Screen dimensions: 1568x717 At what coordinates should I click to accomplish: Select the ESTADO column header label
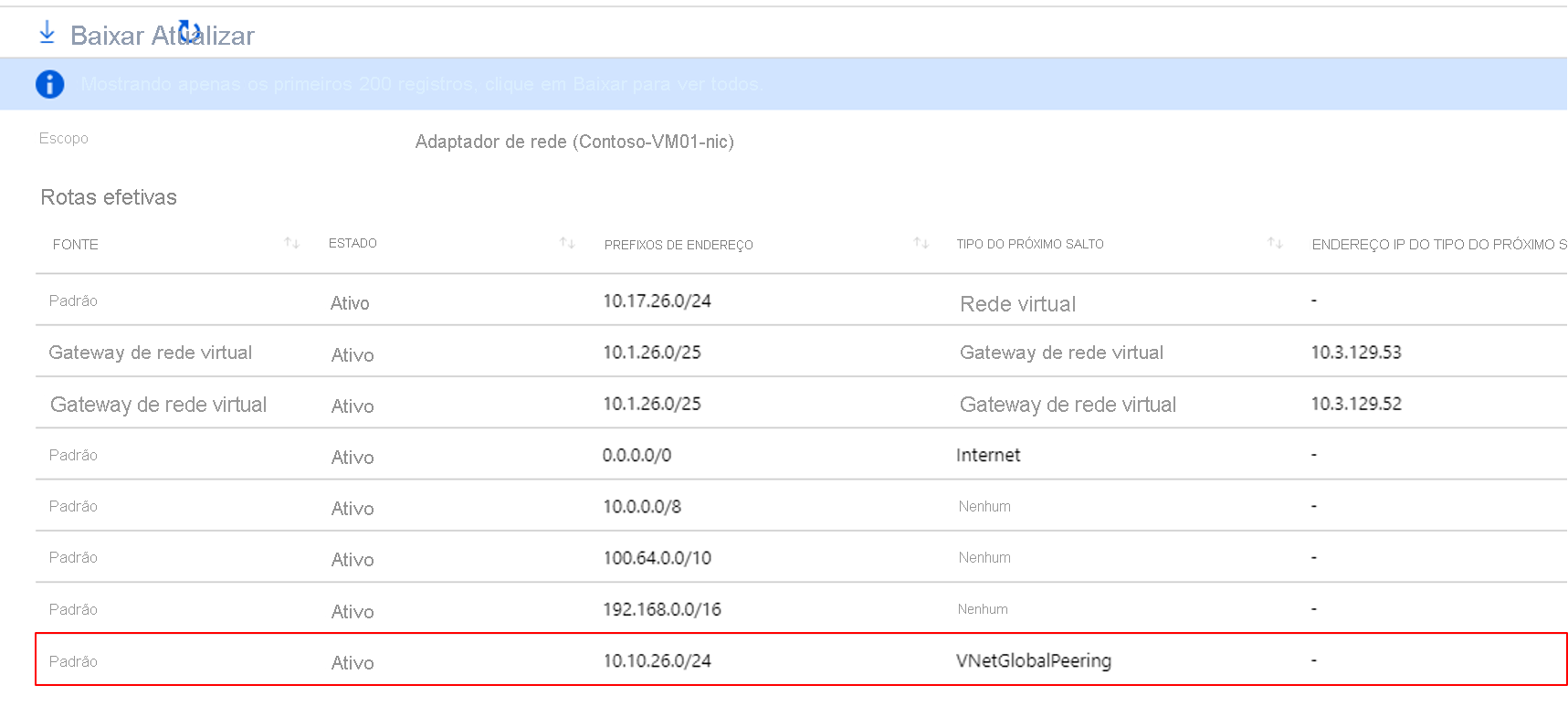(353, 243)
